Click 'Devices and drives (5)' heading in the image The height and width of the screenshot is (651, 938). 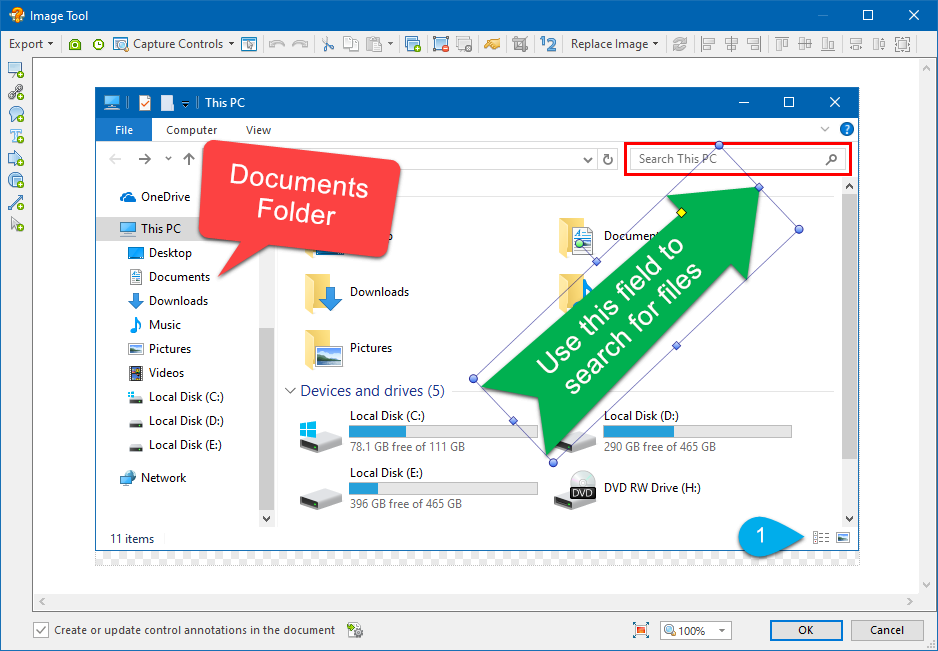(372, 391)
